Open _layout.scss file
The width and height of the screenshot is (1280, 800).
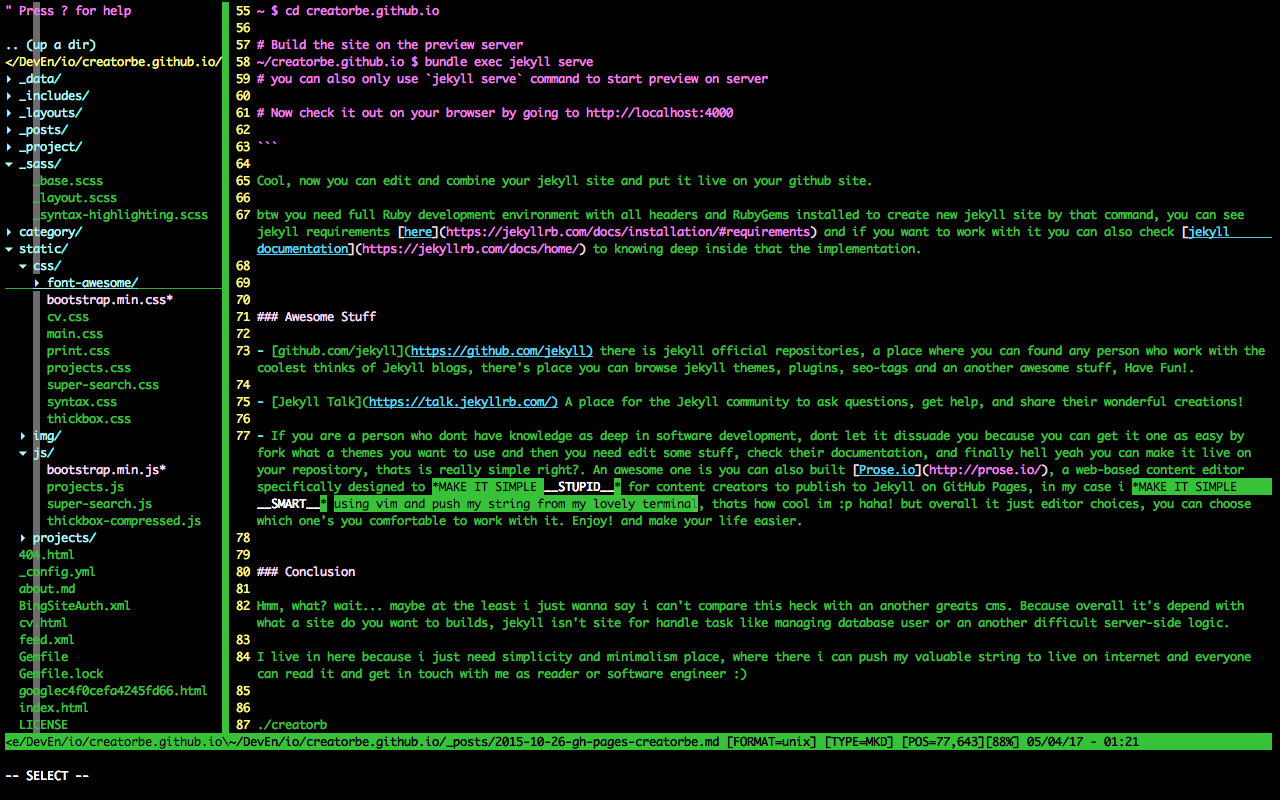[75, 198]
